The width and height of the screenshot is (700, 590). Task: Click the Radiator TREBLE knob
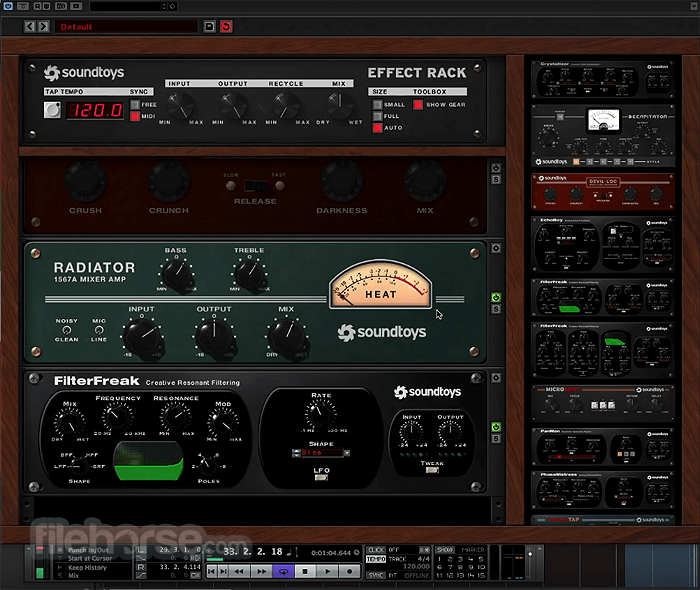250,274
